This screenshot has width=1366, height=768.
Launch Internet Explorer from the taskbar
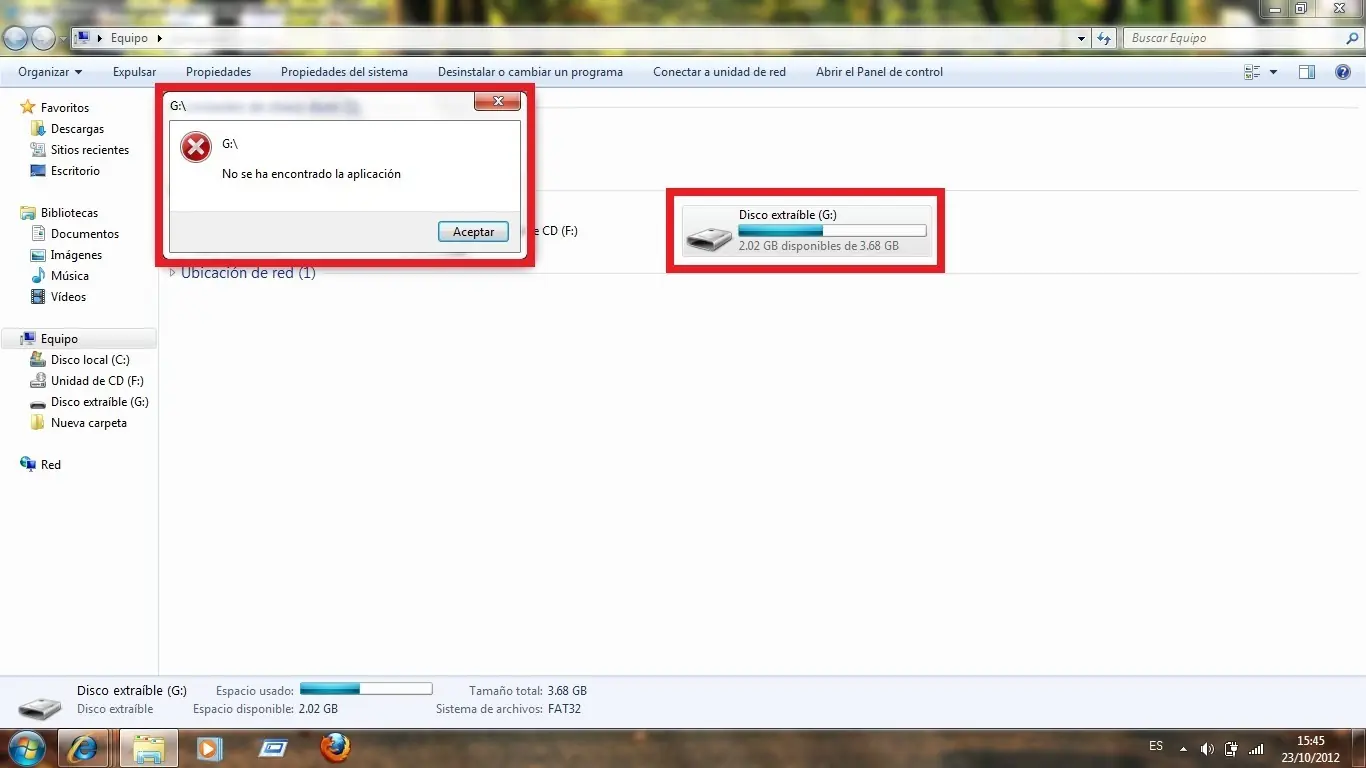pos(85,748)
